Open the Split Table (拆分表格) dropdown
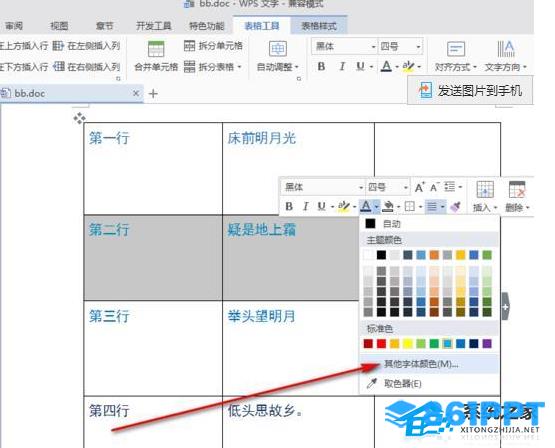555x448 pixels. point(213,67)
